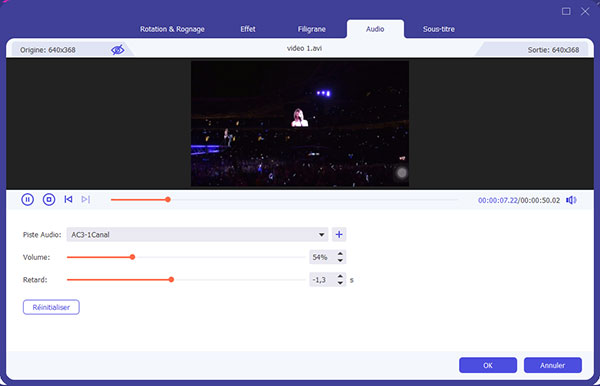Decrease the Retard delay value
This screenshot has width=600, height=386.
340,283
